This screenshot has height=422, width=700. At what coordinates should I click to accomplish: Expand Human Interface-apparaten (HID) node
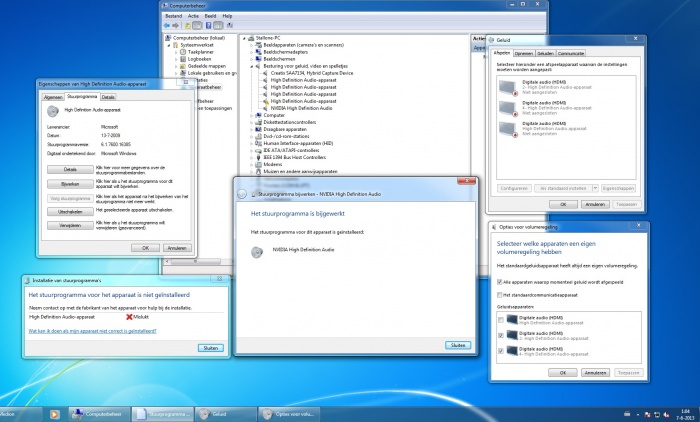[251, 143]
